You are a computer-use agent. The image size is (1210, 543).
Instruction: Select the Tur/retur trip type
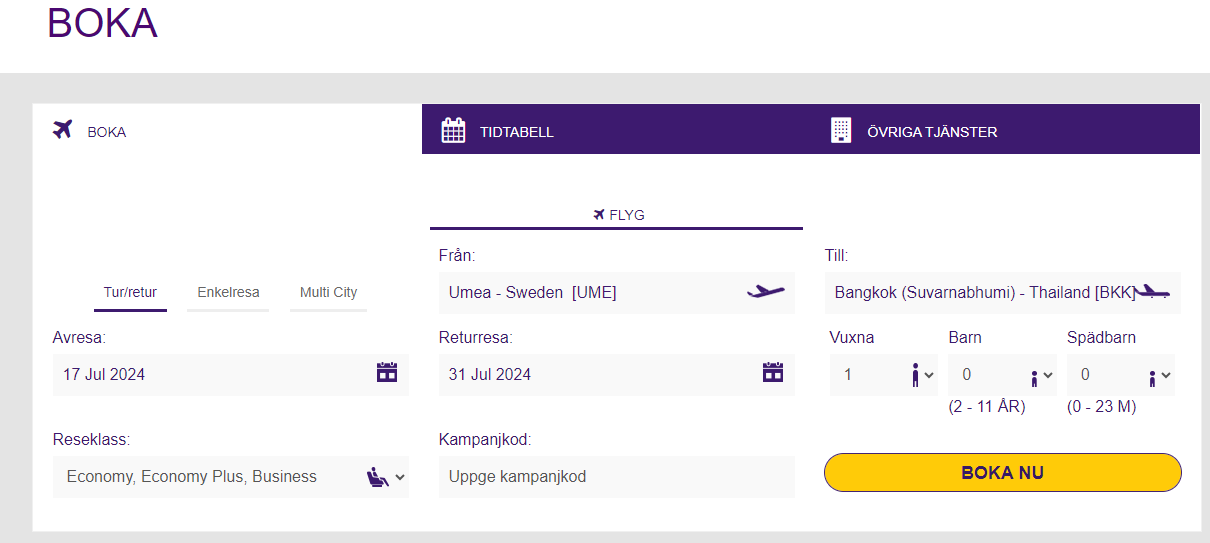coord(130,293)
